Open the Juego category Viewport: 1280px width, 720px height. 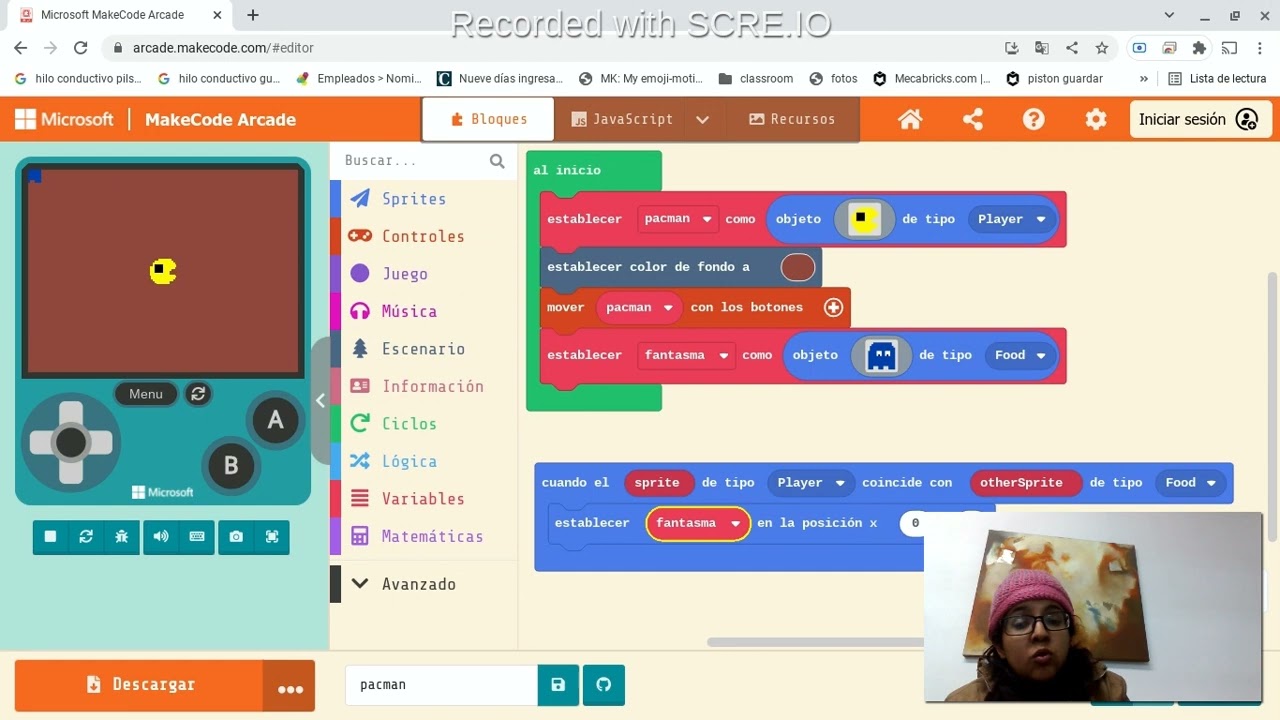404,274
